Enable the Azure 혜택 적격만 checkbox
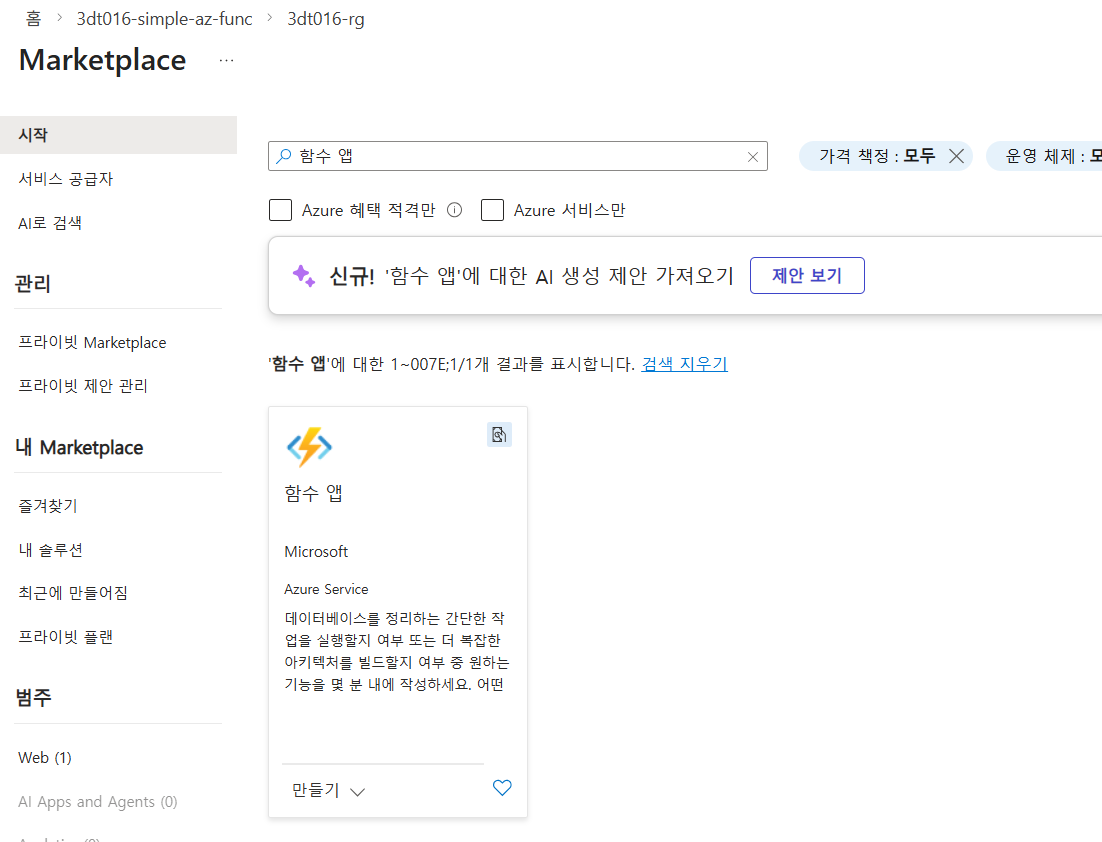Screen dimensions: 1102x842 [x=280, y=209]
